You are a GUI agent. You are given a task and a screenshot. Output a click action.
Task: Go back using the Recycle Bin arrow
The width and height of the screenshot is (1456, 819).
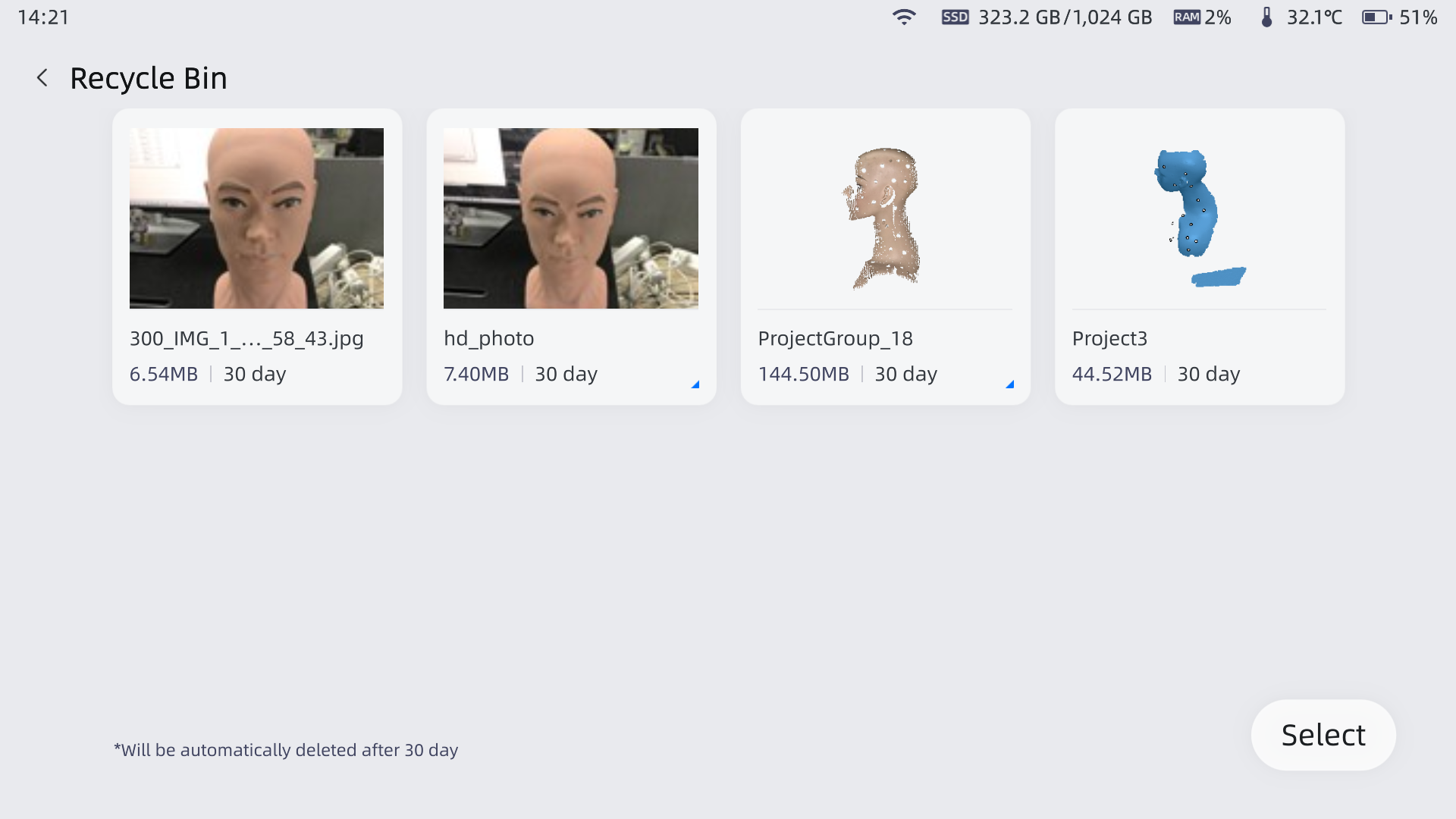[42, 78]
